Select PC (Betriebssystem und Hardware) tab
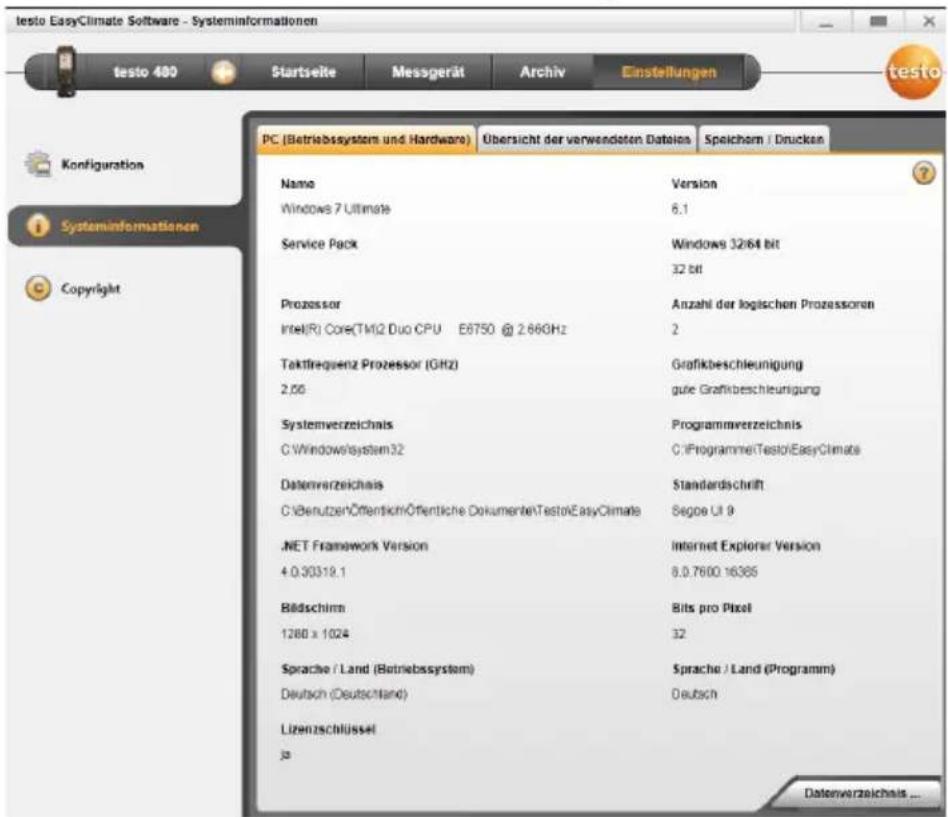 click(366, 139)
